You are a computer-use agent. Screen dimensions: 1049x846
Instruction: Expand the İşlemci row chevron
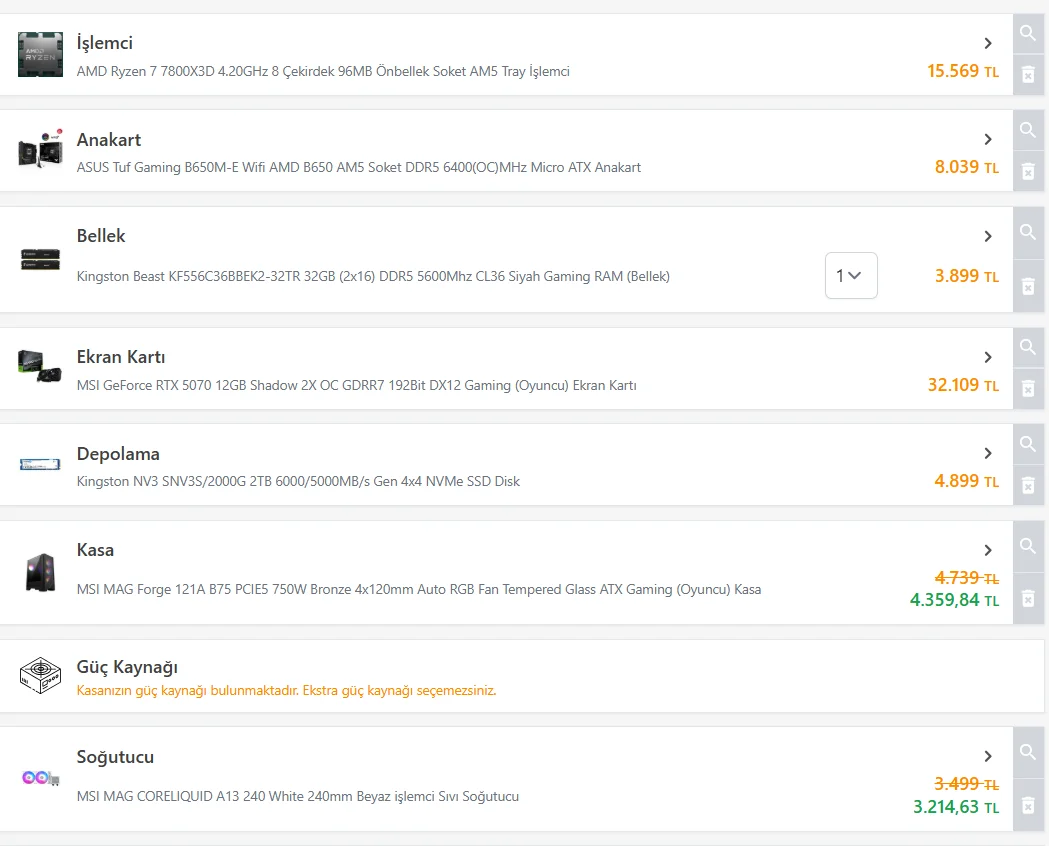tap(988, 43)
